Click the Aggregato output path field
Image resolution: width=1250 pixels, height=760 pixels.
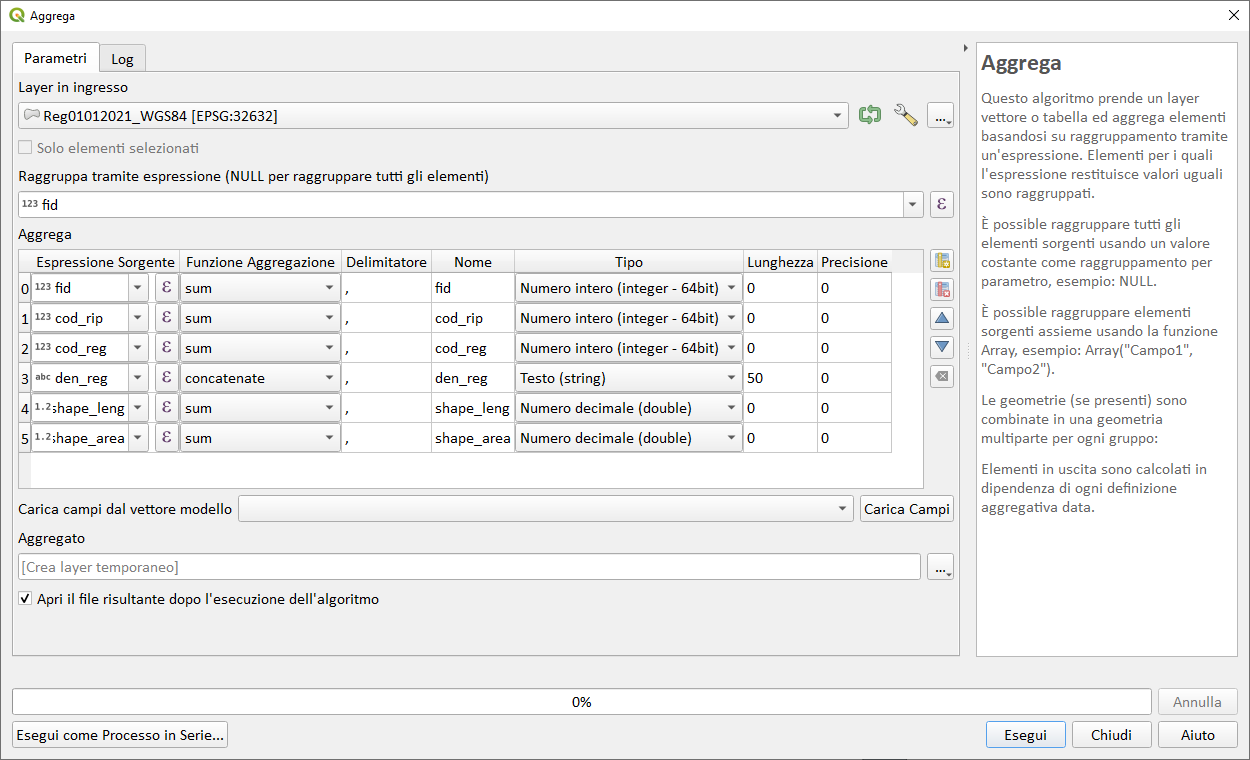point(469,567)
